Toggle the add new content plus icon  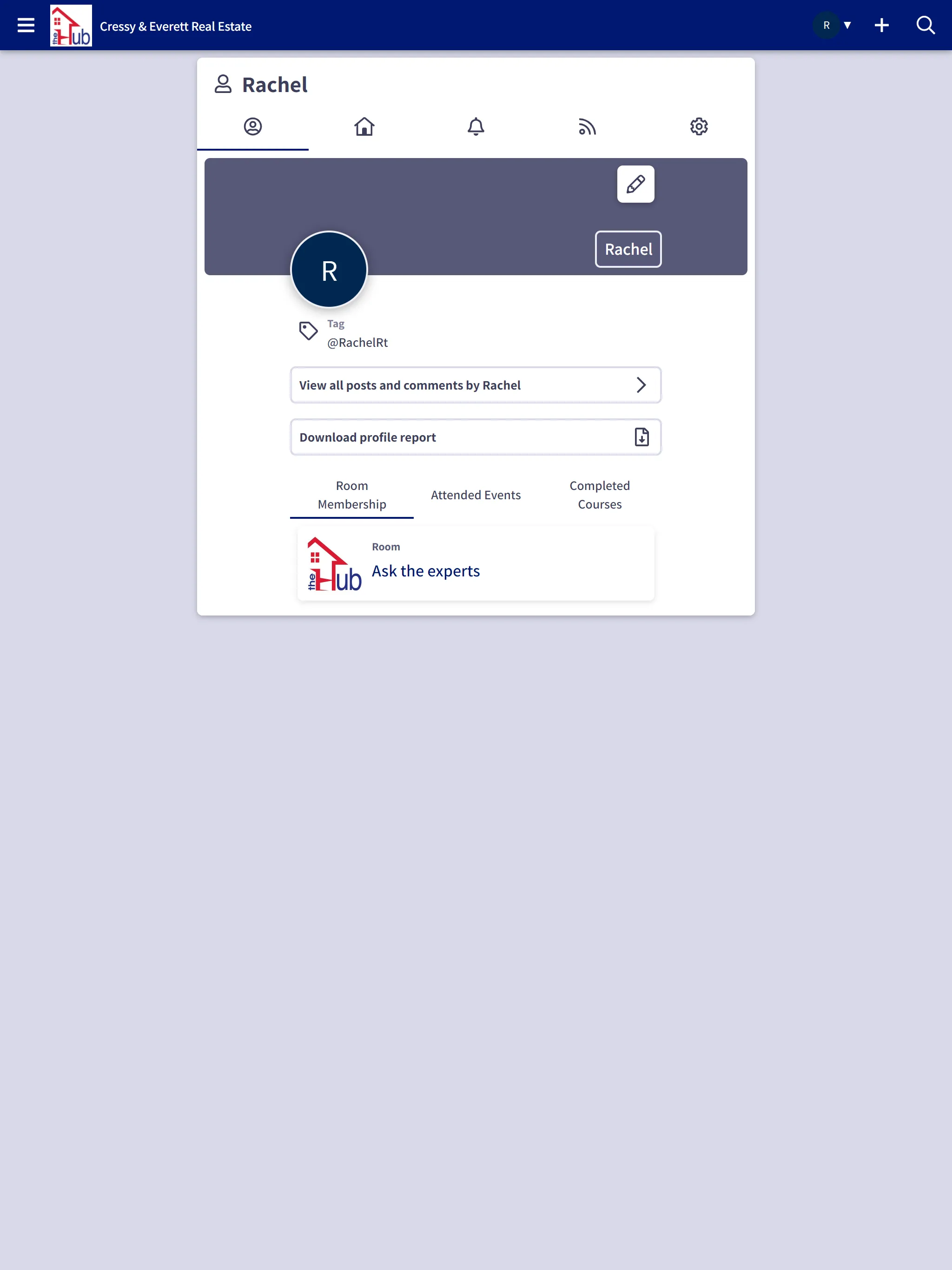coord(881,25)
